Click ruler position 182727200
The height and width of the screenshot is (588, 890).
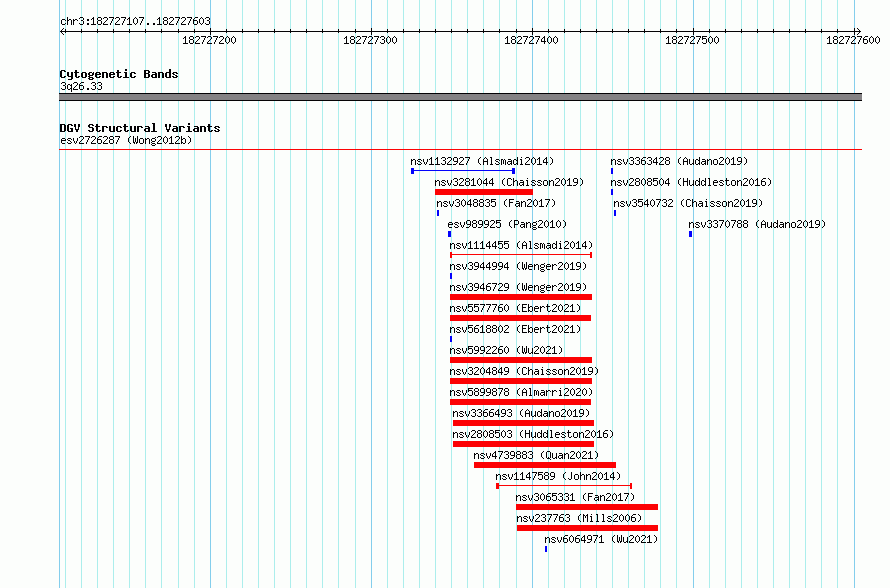click(209, 40)
